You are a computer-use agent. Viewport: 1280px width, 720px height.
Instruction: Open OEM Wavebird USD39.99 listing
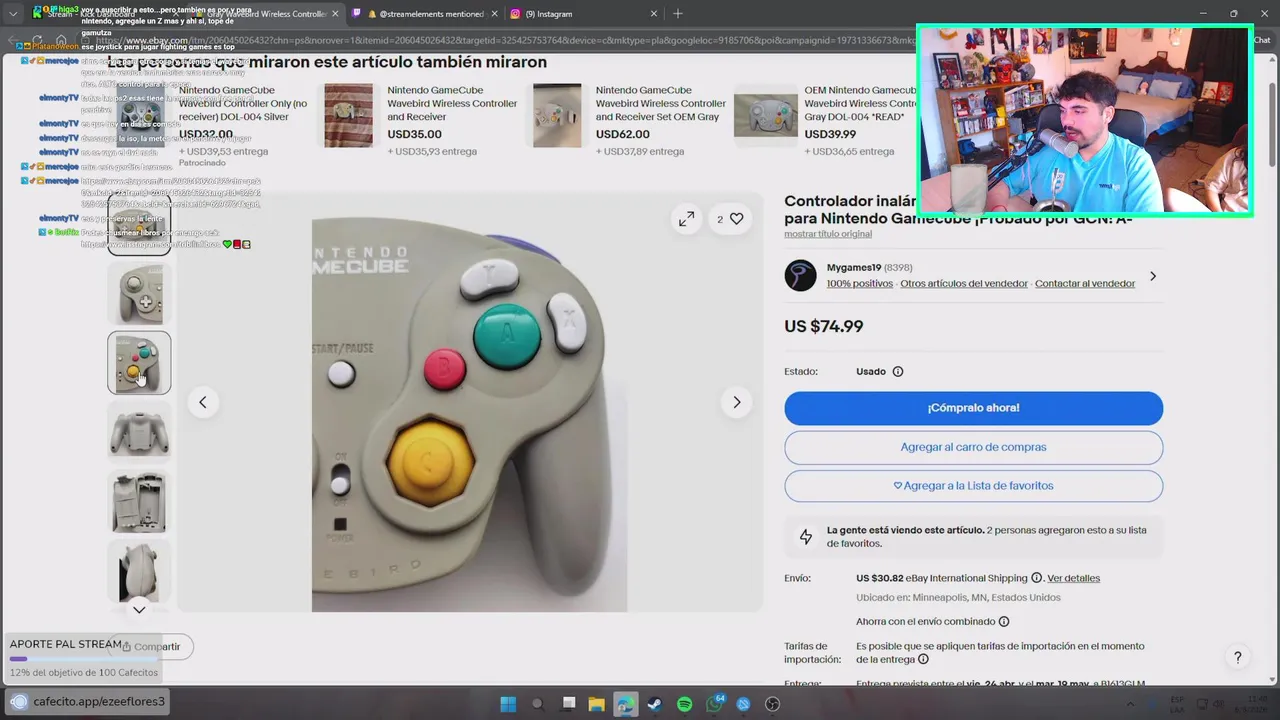[x=861, y=103]
